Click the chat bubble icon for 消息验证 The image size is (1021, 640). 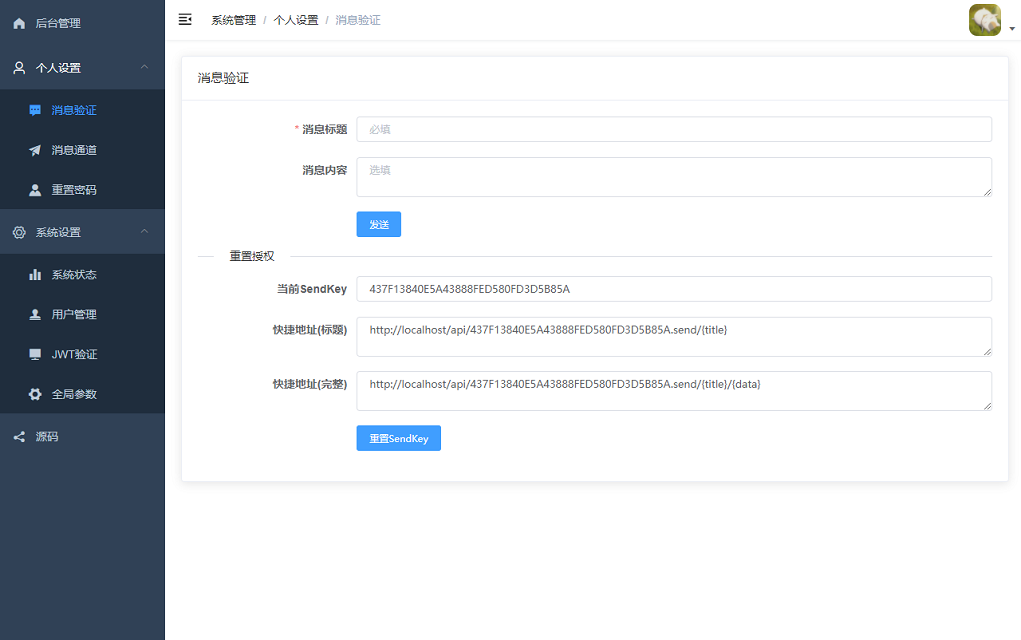click(35, 110)
